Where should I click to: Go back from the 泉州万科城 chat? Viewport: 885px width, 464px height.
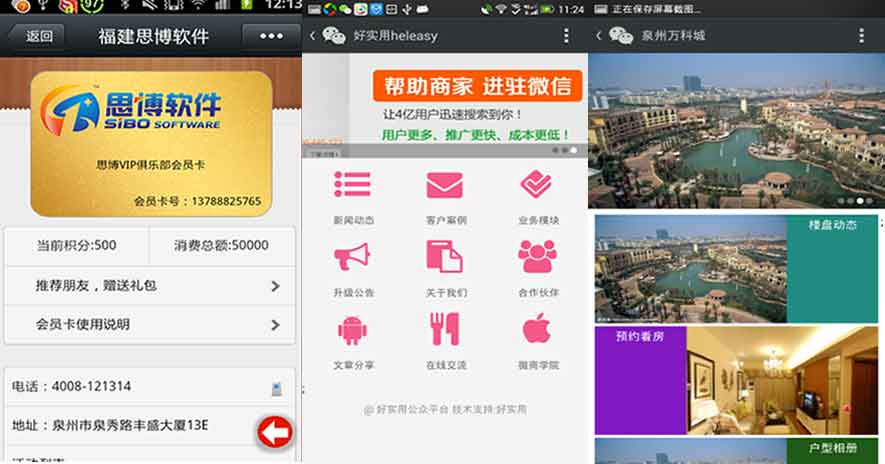pyautogui.click(x=599, y=36)
